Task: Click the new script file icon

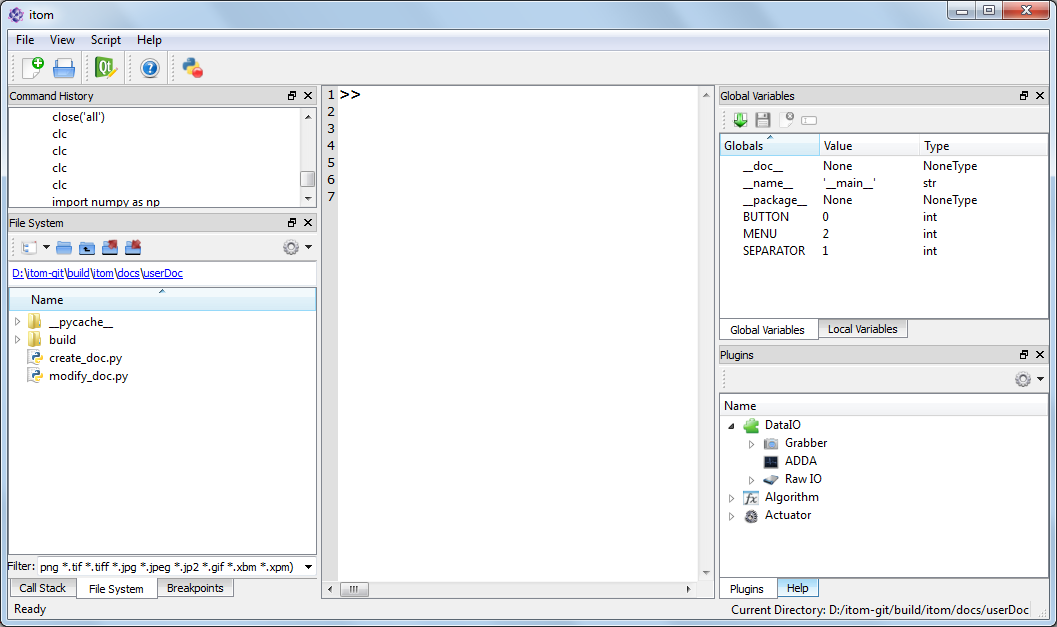Action: tap(33, 68)
